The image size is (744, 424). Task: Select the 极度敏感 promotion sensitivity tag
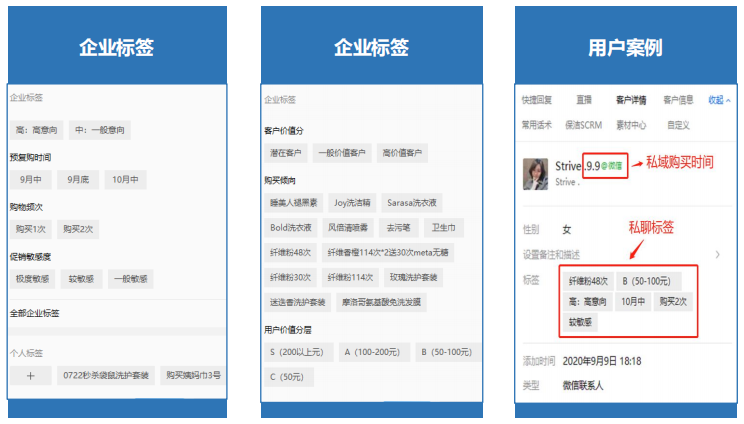(x=32, y=279)
